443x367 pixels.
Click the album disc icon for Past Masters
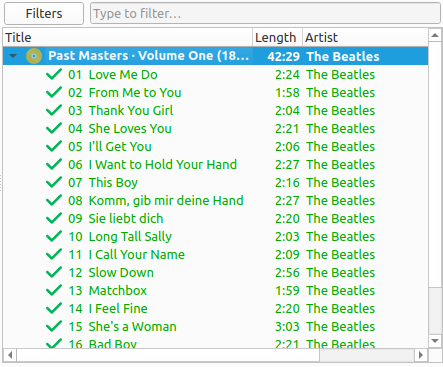(x=34, y=56)
